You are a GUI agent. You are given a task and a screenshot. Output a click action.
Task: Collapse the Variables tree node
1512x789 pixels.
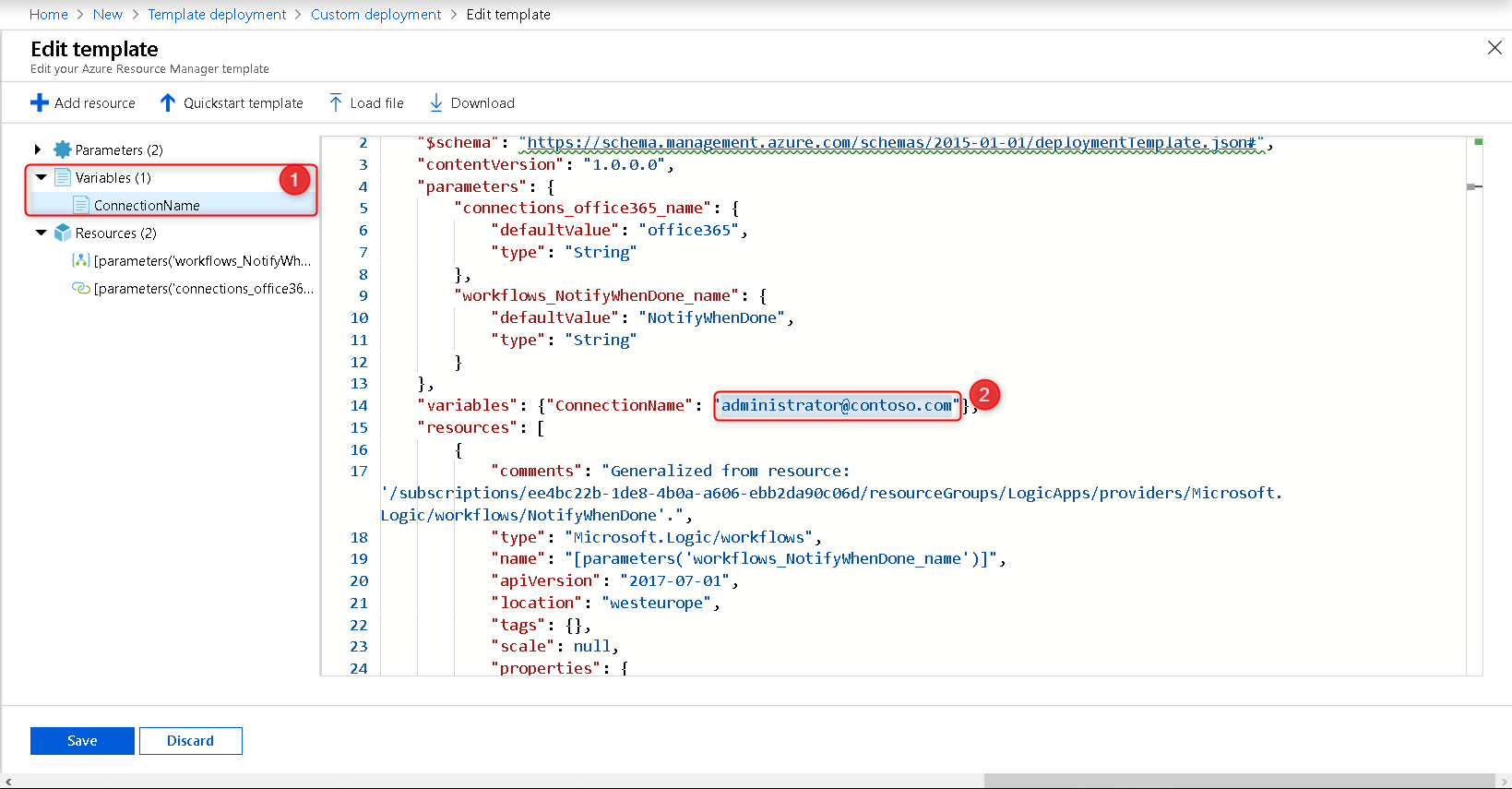(x=41, y=177)
